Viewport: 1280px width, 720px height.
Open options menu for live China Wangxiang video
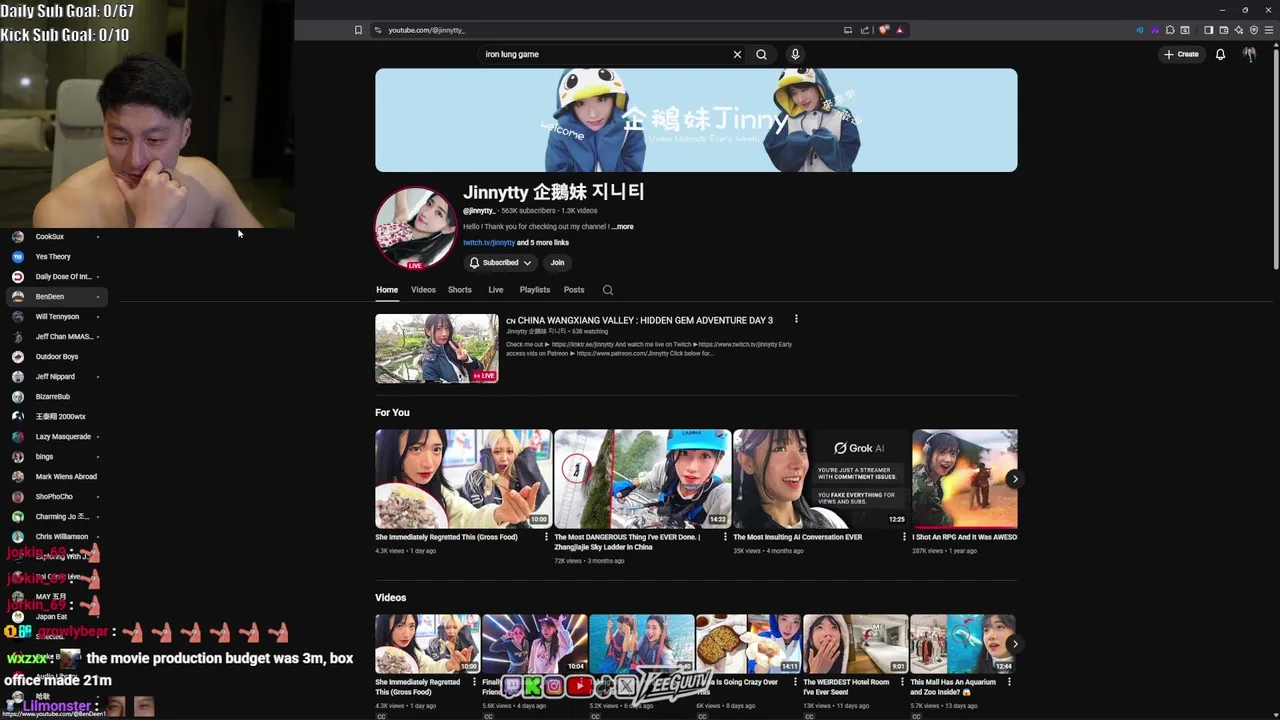796,319
